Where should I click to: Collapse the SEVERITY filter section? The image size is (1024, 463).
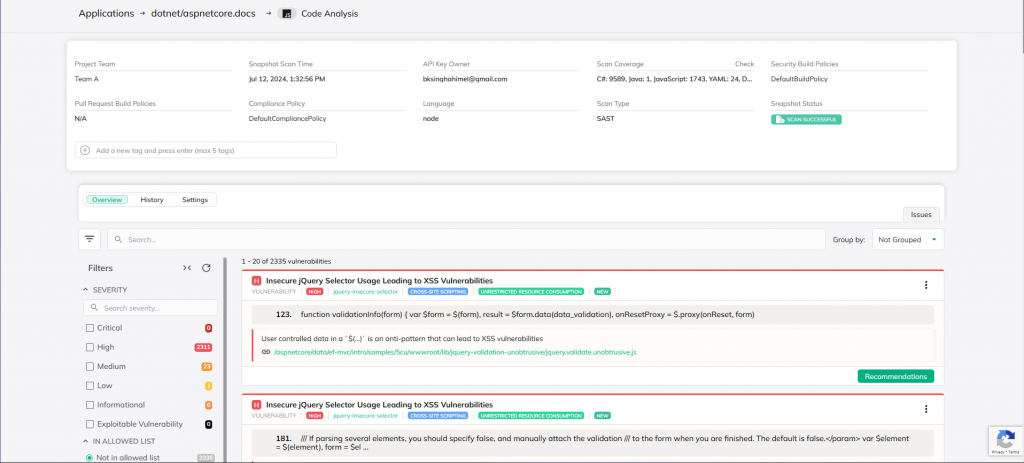click(85, 289)
